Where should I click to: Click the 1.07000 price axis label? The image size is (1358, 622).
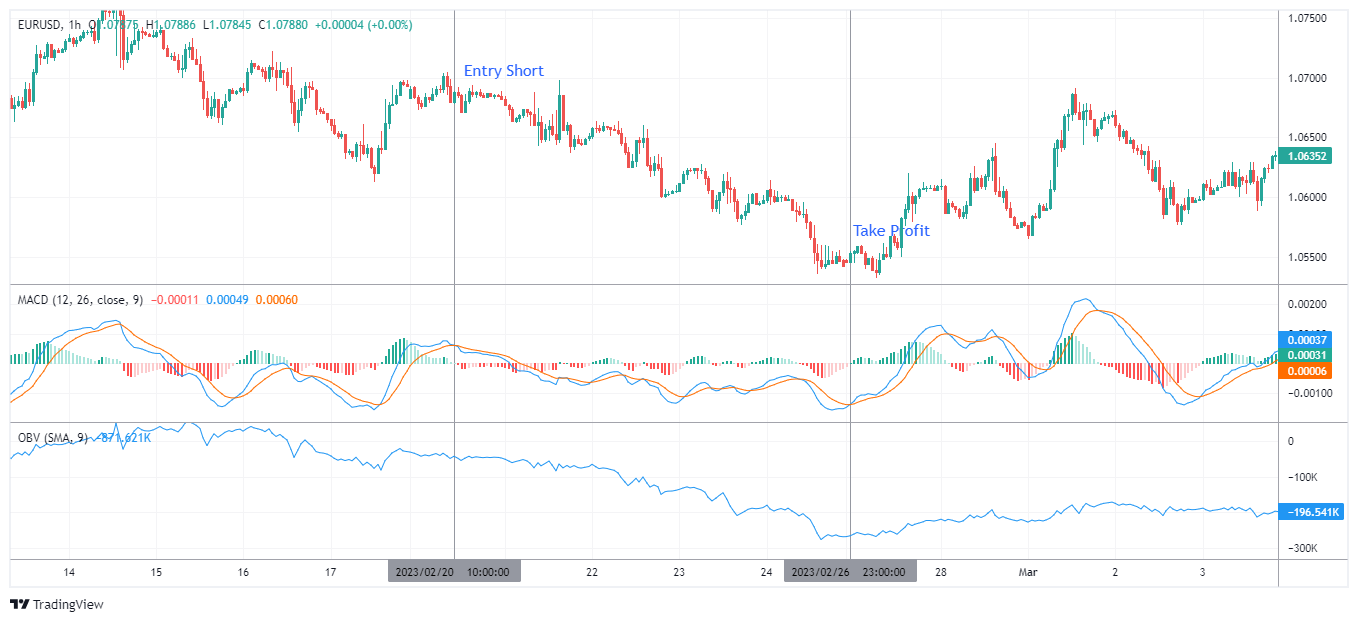[1307, 78]
